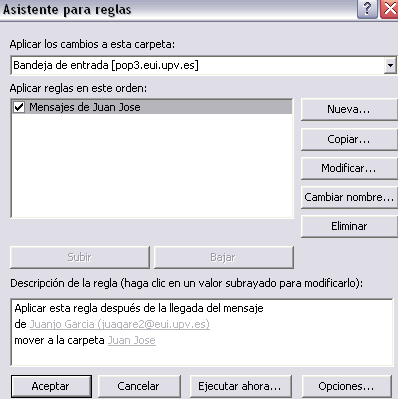Click the Cambiar nombre... button
Screen dimensions: 398x399
coord(349,197)
